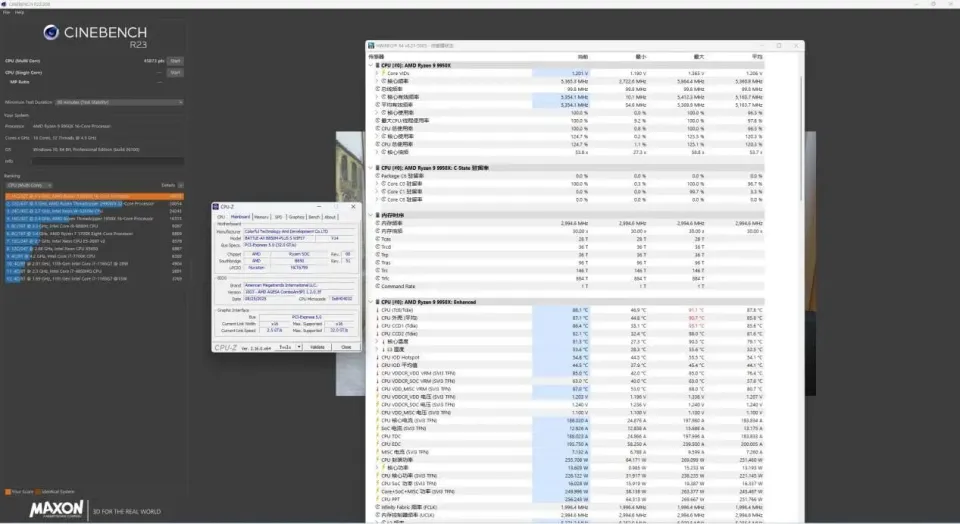Start the CPU (Single Core) test
Screen dimensions: 960x524
click(x=175, y=72)
